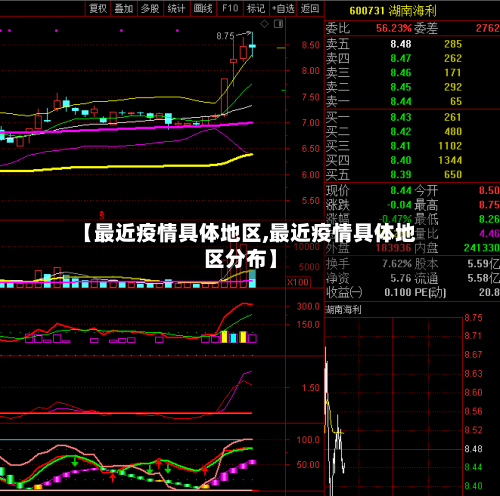Open the 叠加 overlay option
This screenshot has height=496, width=500.
tap(124, 9)
